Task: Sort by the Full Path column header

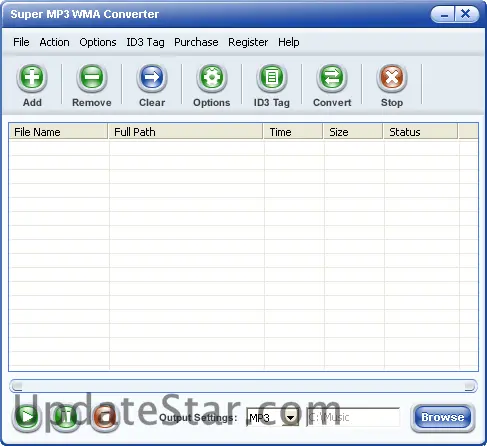Action: [x=185, y=132]
